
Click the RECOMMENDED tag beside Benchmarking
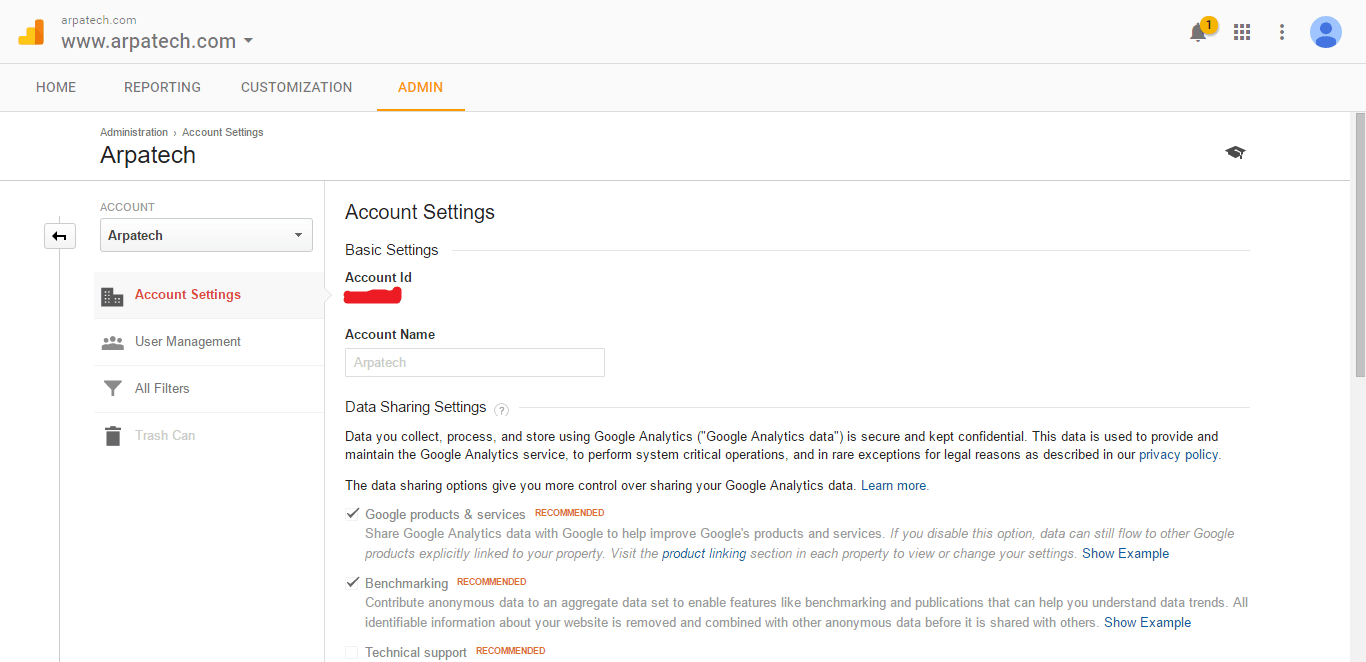491,581
